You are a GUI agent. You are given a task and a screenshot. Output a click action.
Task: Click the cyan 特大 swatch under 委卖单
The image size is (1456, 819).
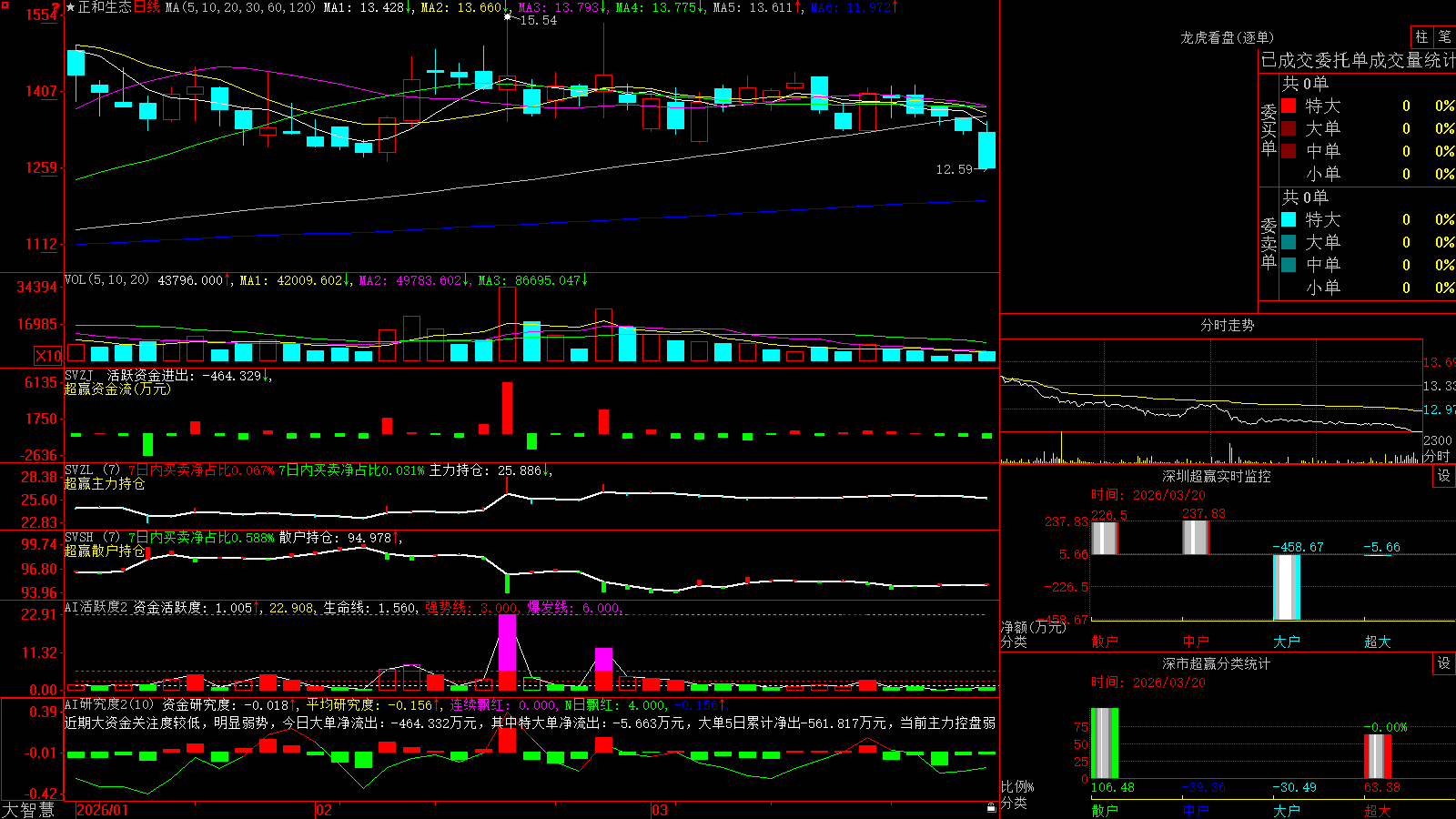coord(1289,219)
